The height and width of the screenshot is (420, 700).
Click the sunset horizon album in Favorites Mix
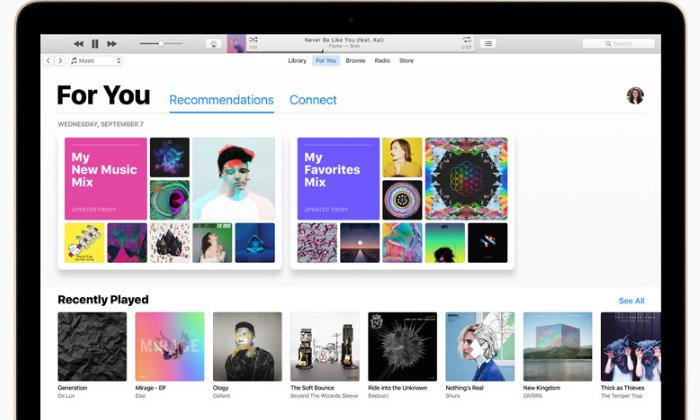pos(360,243)
